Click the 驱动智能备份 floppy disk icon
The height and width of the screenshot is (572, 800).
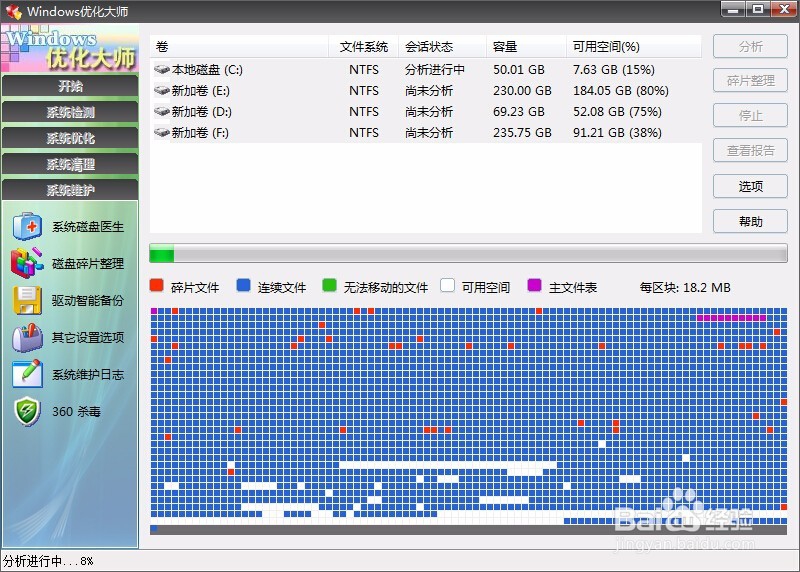click(x=27, y=300)
